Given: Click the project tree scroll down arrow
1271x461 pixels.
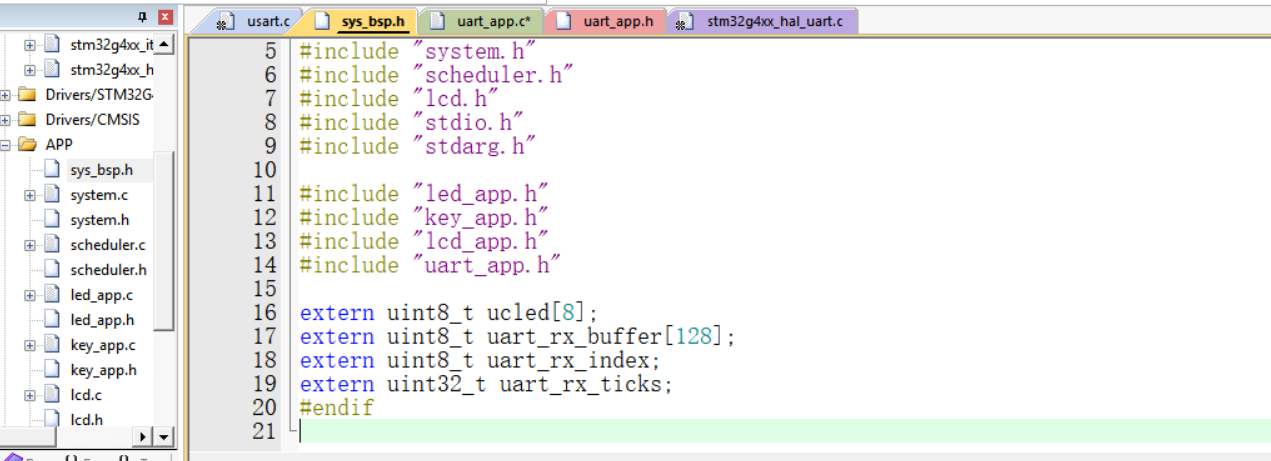Looking at the screenshot, I should tap(165, 437).
